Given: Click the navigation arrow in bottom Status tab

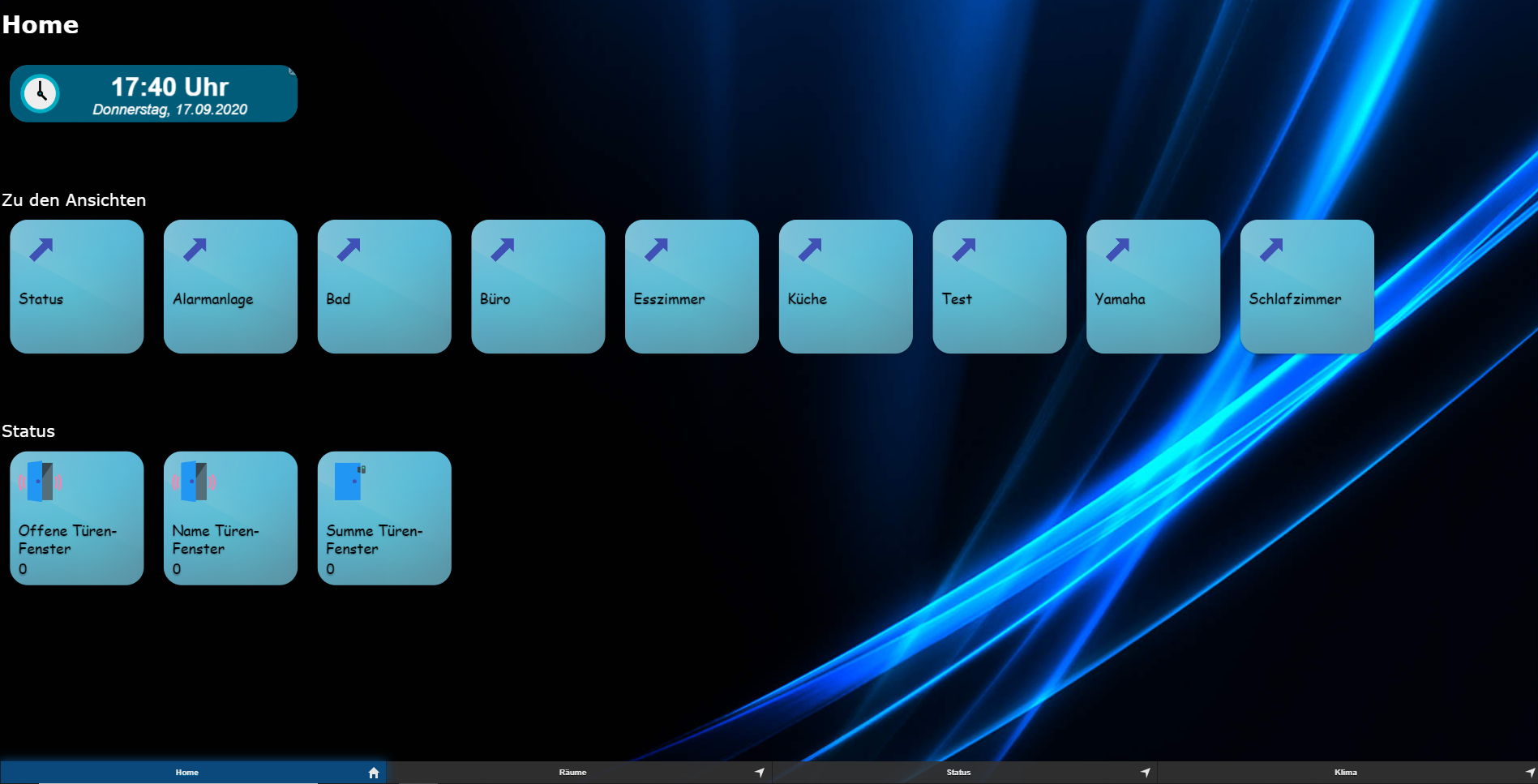Looking at the screenshot, I should 1146,773.
